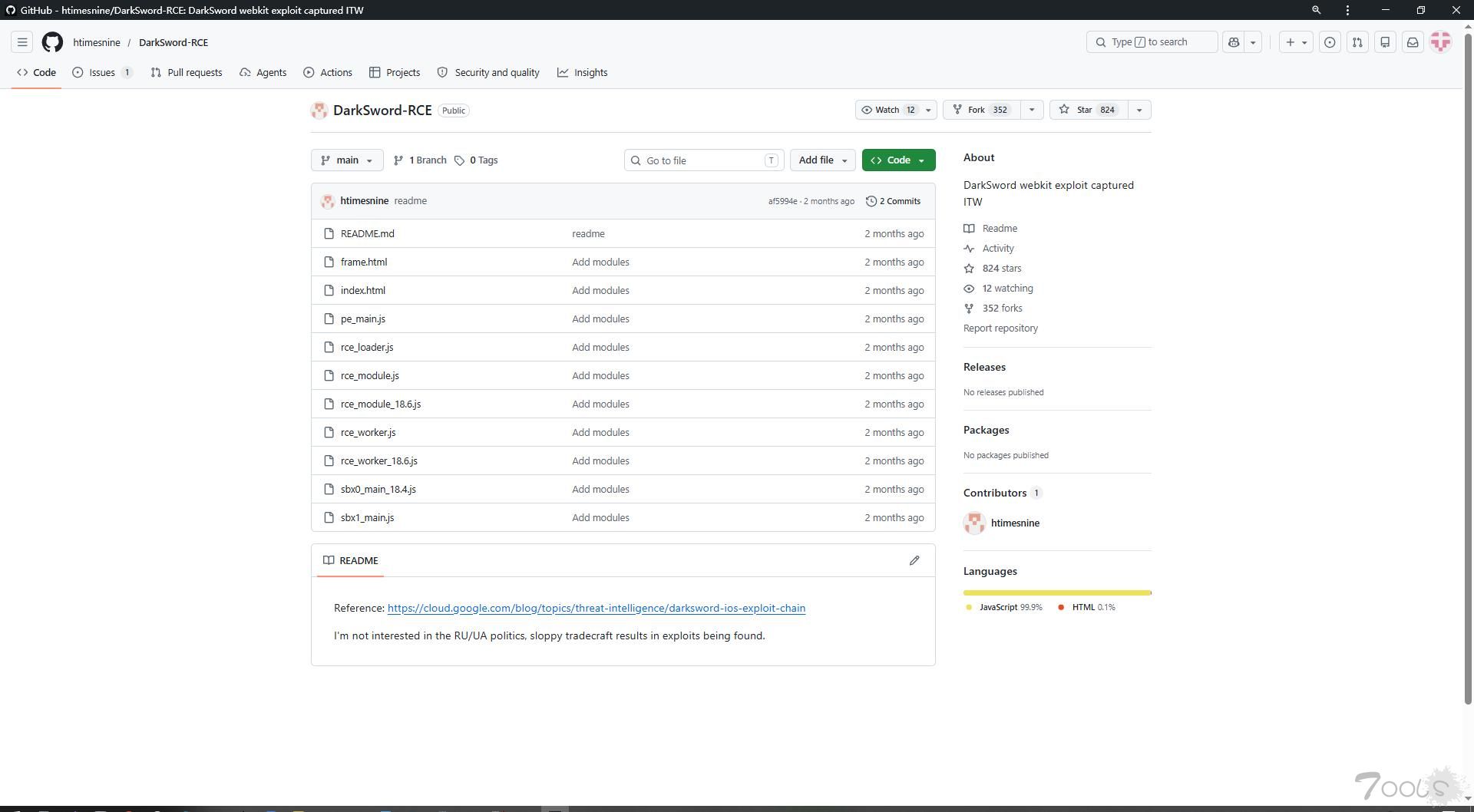Click the Report repository link

(x=1000, y=328)
